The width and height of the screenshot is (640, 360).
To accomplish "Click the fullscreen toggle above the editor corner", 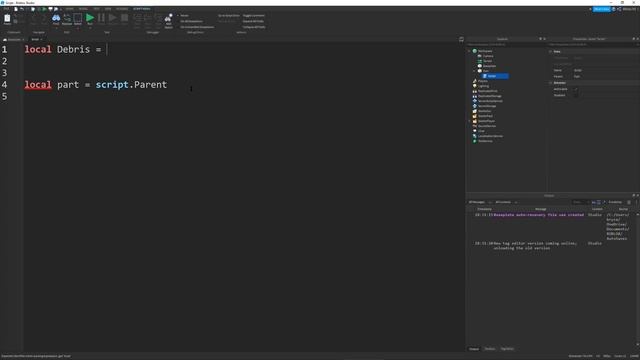I will point(461,40).
